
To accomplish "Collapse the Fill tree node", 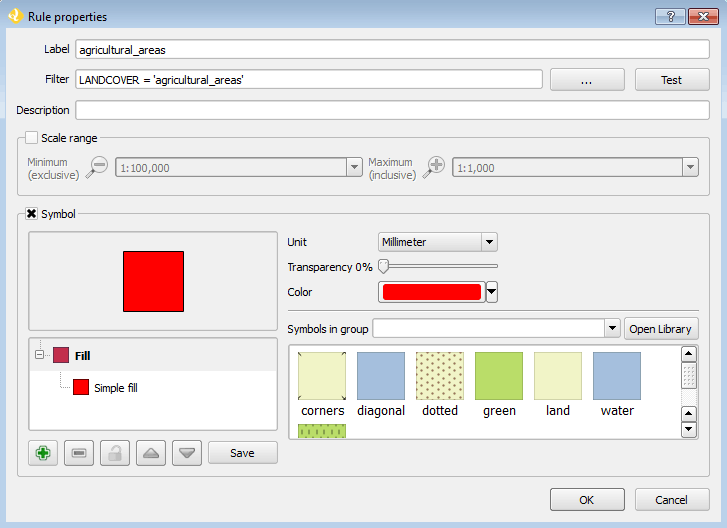I will 39,355.
